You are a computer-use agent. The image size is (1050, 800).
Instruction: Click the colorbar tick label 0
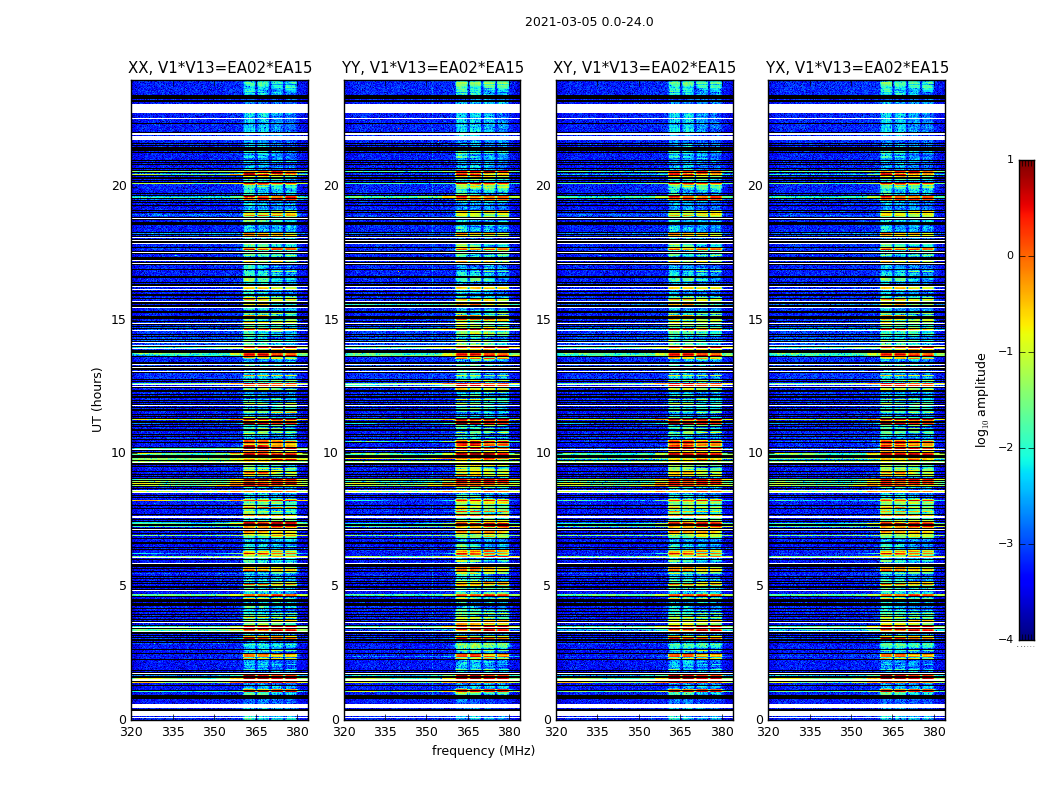[x=1009, y=256]
